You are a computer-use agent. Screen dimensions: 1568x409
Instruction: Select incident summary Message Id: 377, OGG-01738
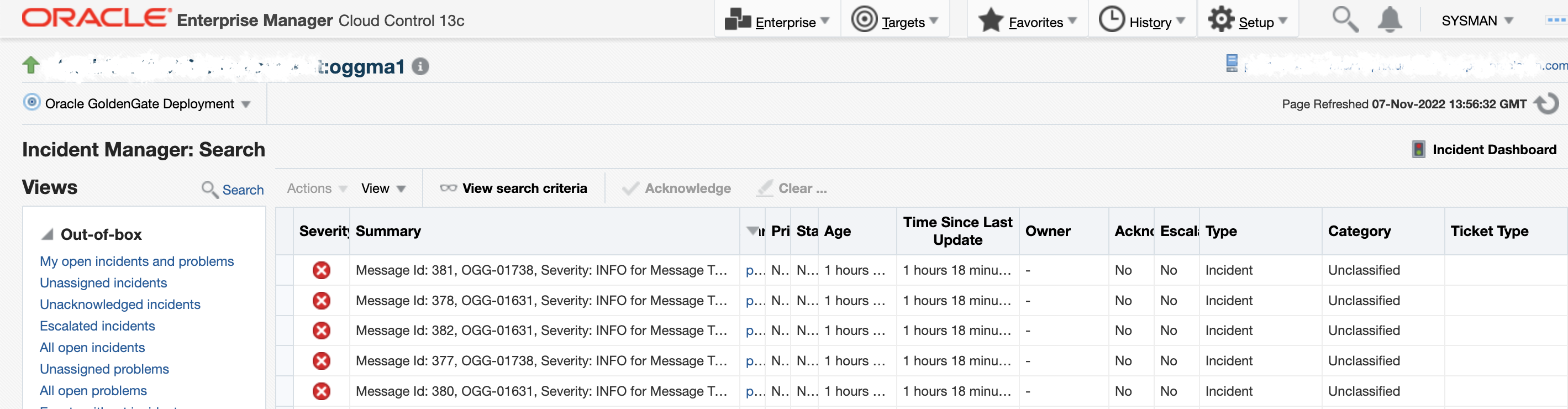pyautogui.click(x=541, y=361)
